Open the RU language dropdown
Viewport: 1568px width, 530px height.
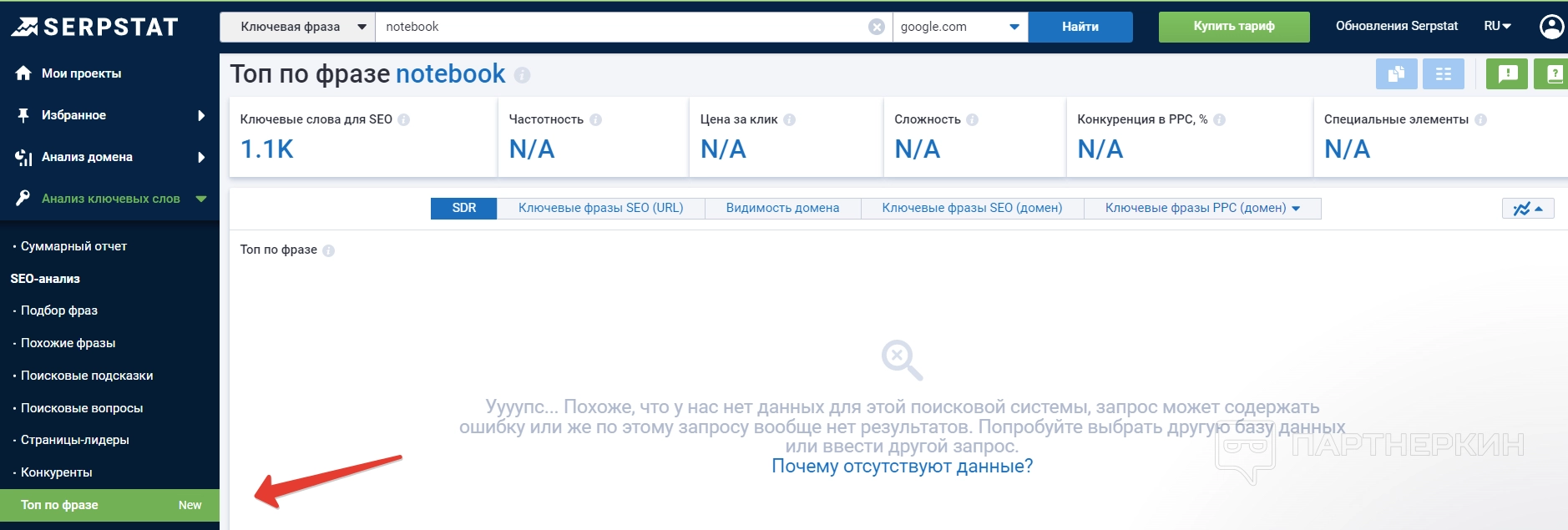click(1497, 27)
